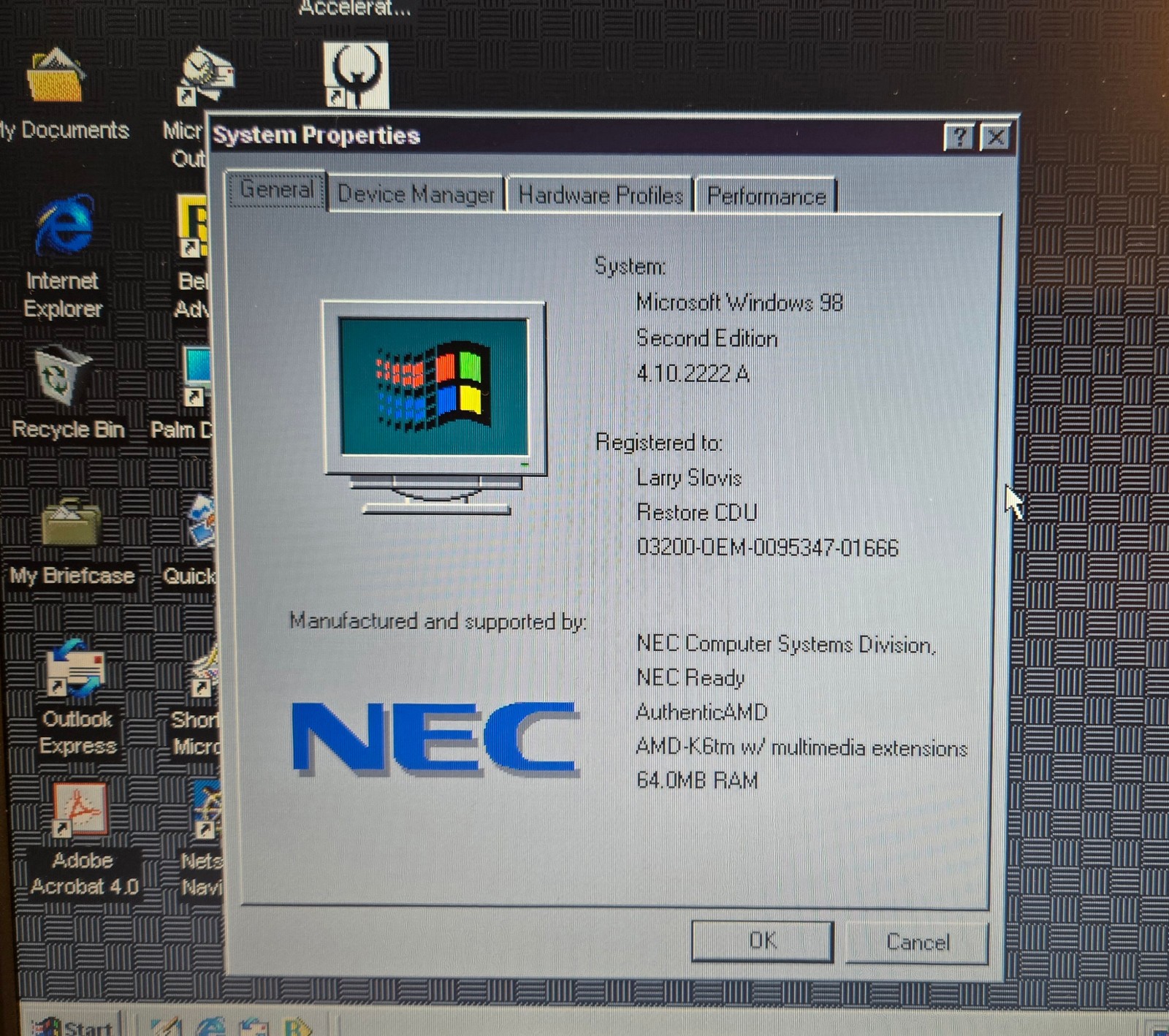Launch Outlook Express from the desktop
1169x1036 pixels.
tap(75, 667)
